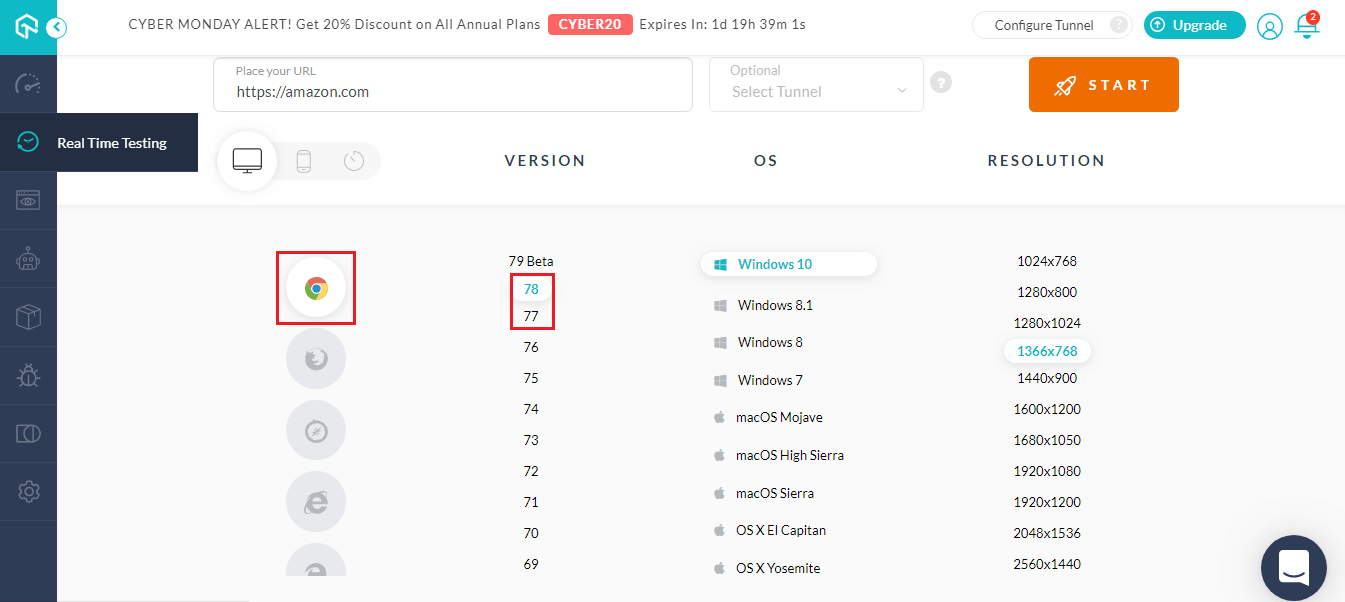Open the split compare sidebar icon

pyautogui.click(x=28, y=433)
